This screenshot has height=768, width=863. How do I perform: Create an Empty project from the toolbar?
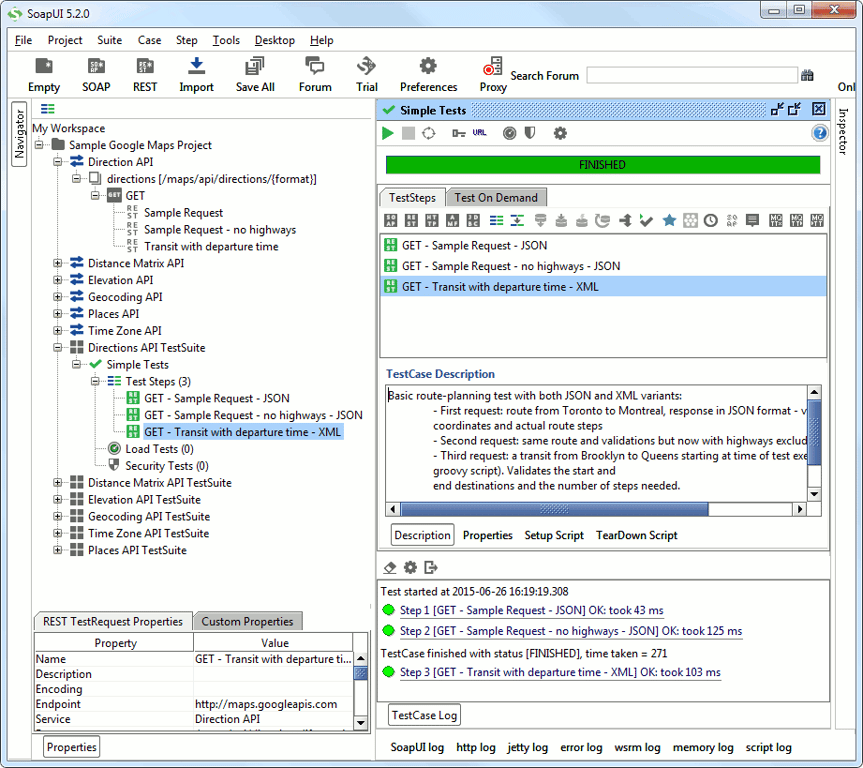coord(43,75)
